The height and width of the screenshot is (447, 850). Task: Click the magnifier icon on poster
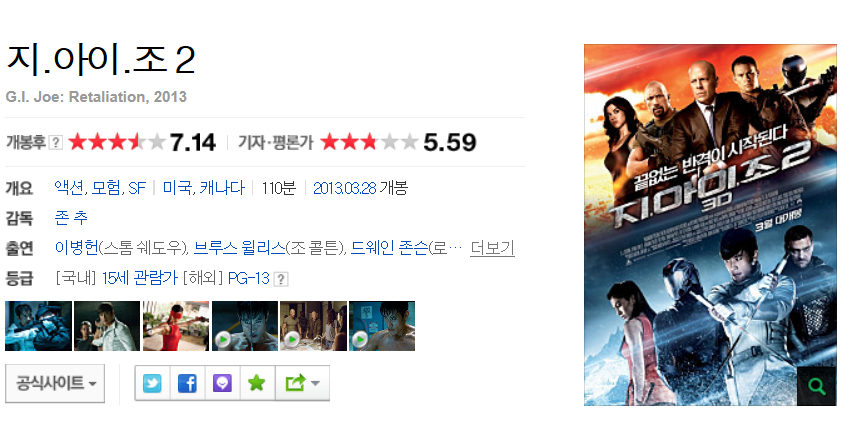coord(816,386)
